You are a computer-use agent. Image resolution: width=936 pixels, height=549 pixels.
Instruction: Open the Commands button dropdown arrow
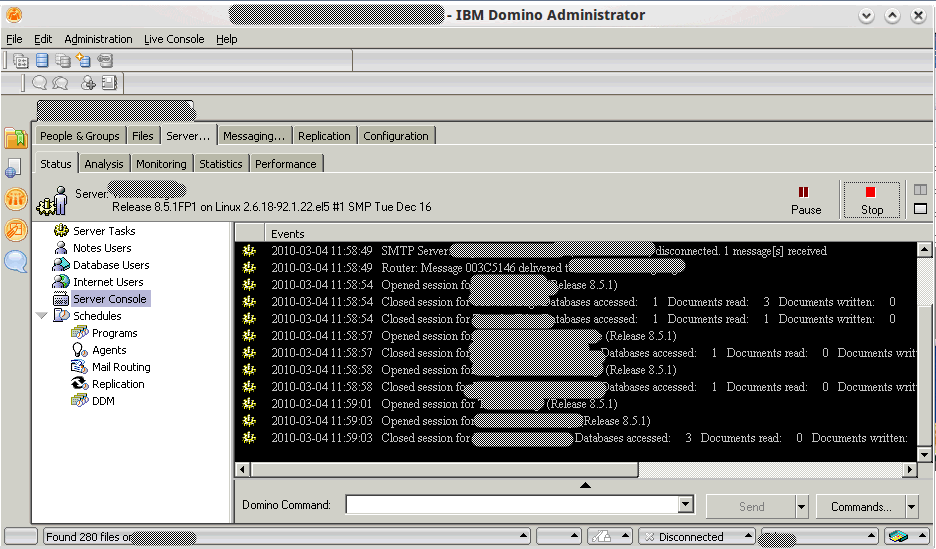(912, 507)
